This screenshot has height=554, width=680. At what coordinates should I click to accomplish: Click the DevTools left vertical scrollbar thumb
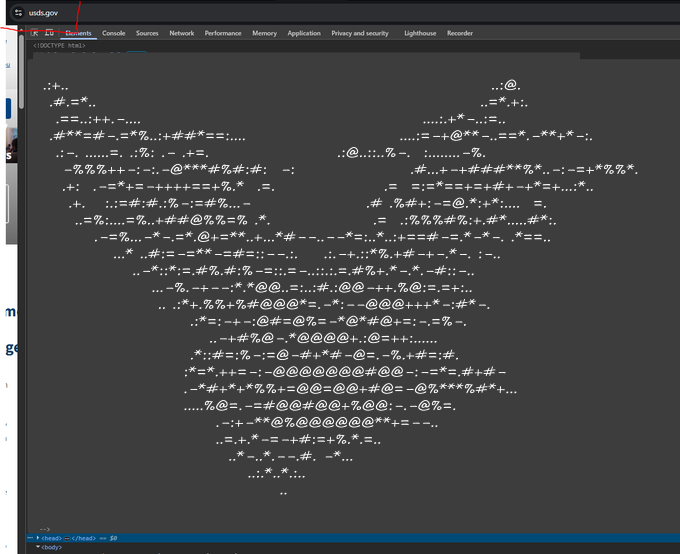(x=21, y=71)
